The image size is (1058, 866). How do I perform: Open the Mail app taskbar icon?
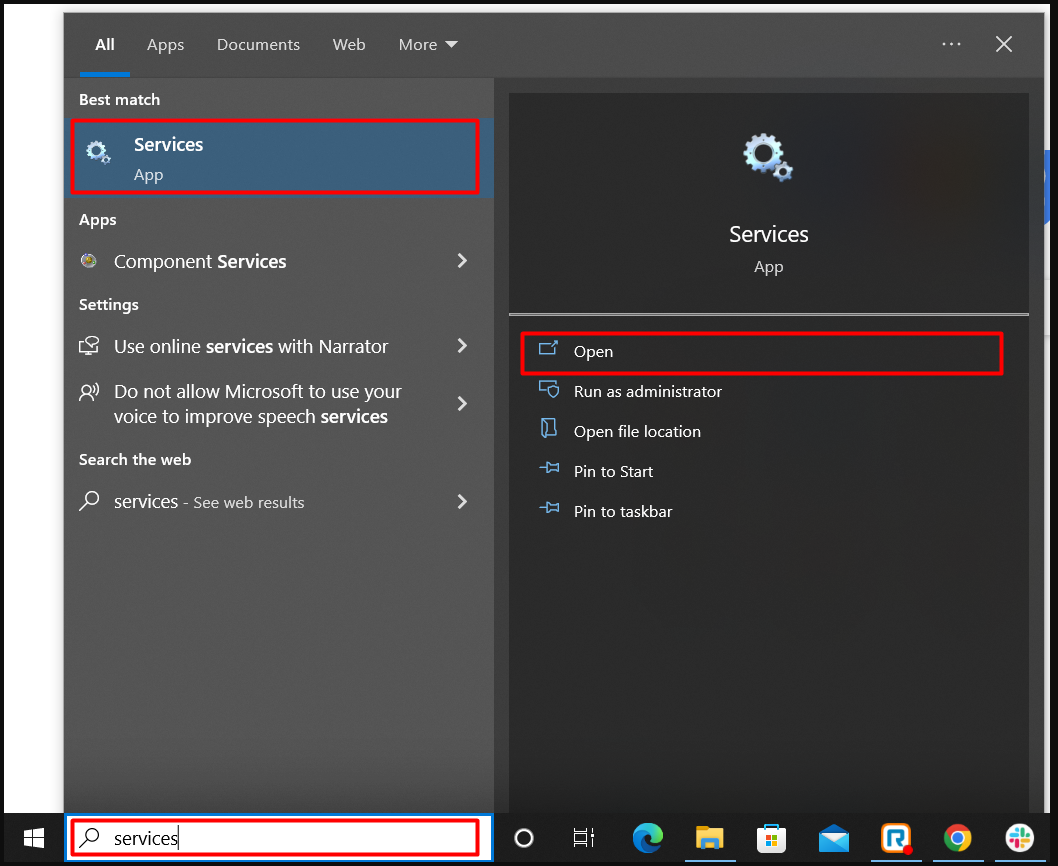[x=833, y=838]
